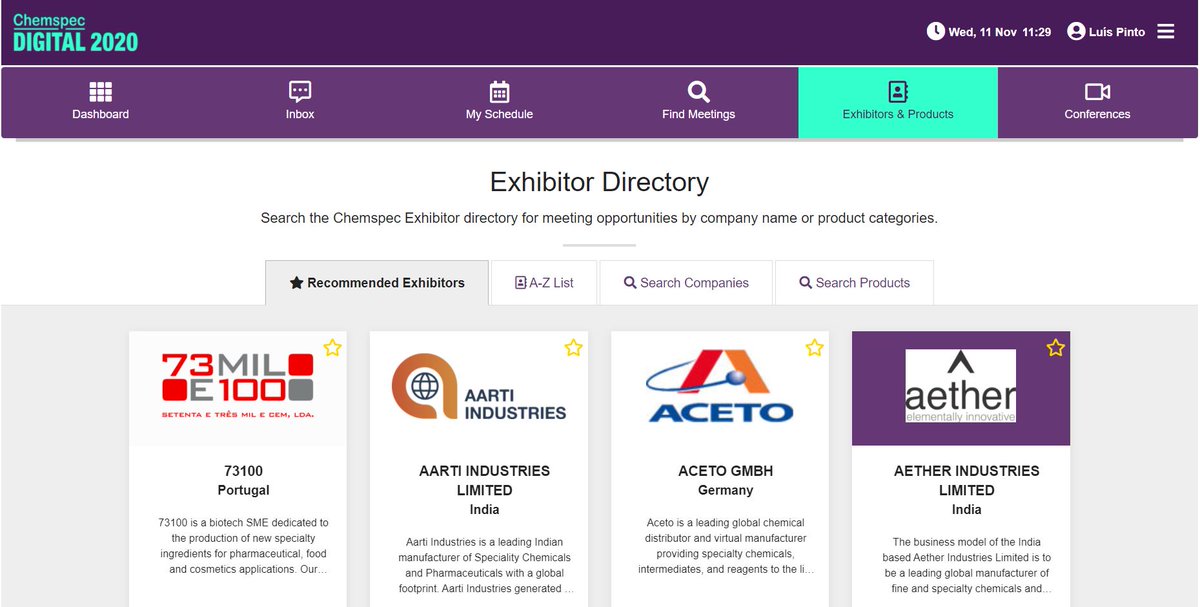Favorite the 73100 exhibitor with its star
The image size is (1200, 607).
click(x=332, y=348)
